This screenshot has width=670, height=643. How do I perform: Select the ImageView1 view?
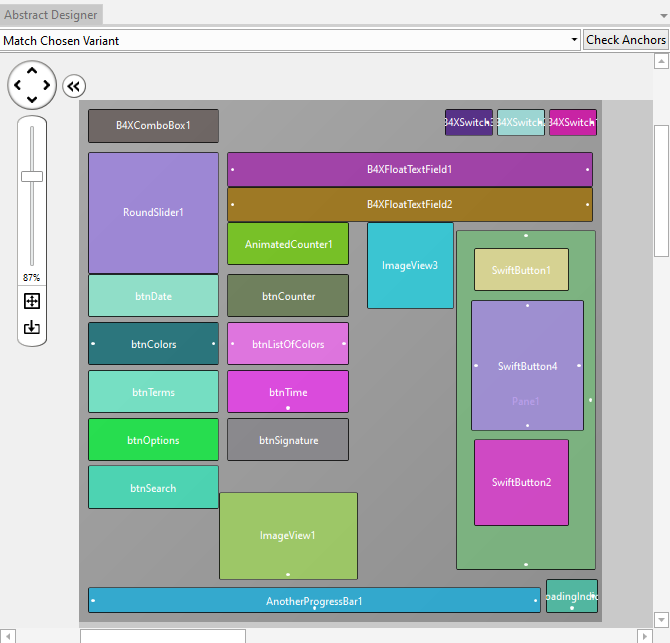click(288, 536)
